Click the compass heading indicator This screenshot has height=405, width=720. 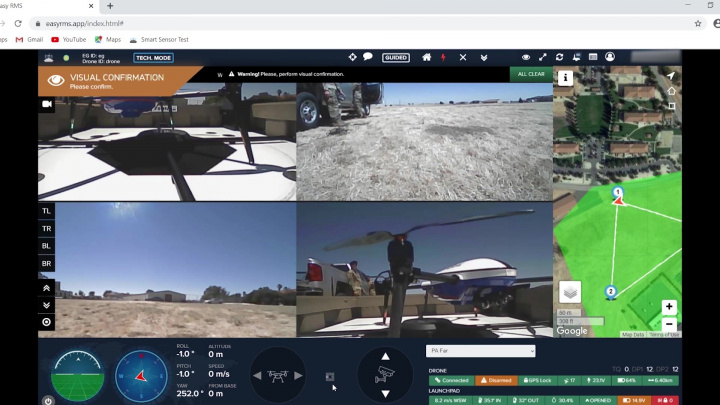coord(141,376)
